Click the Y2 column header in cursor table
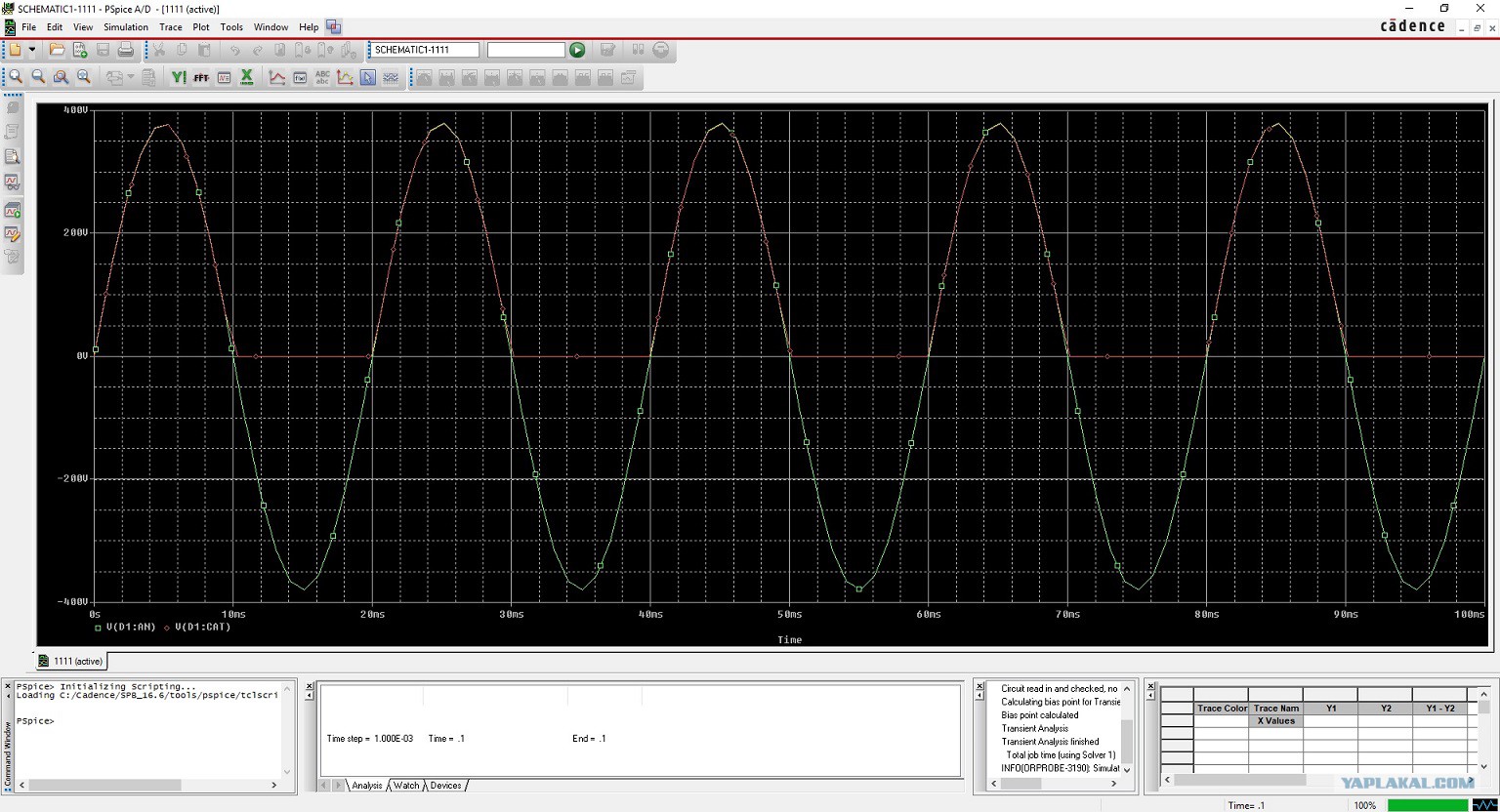The width and height of the screenshot is (1500, 812). (x=1386, y=709)
